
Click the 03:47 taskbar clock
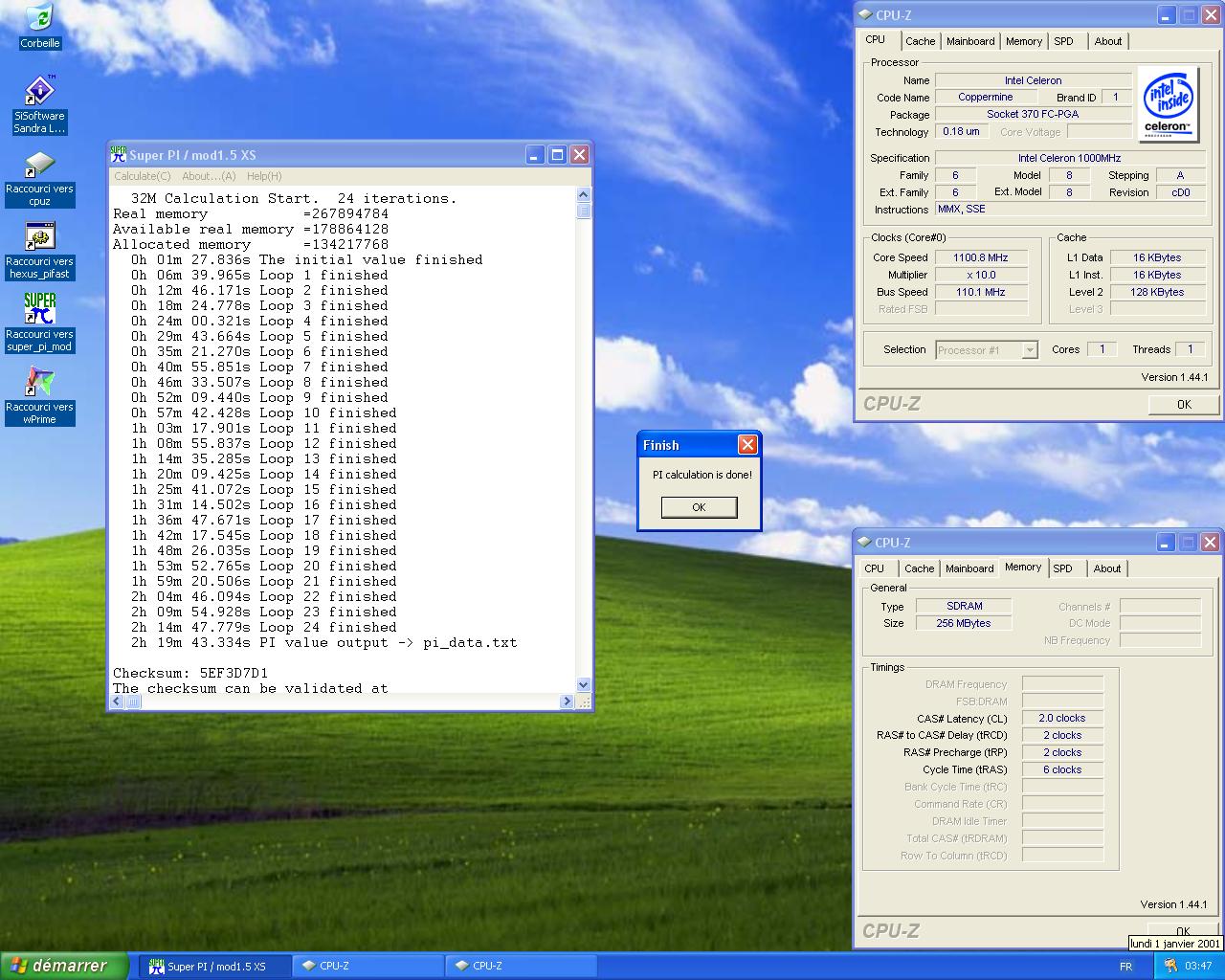coord(1198,967)
